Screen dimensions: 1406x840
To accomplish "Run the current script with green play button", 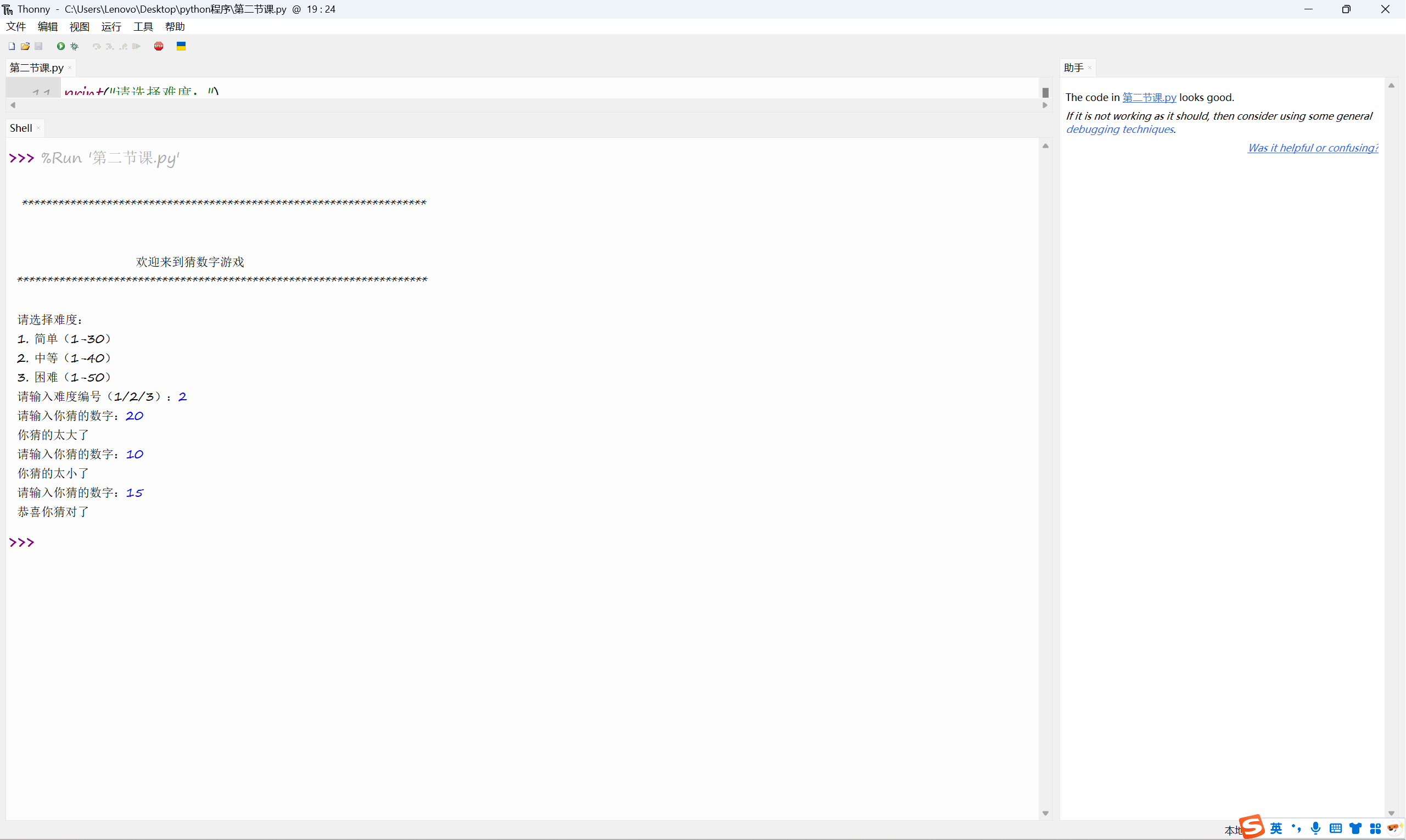I will point(60,47).
